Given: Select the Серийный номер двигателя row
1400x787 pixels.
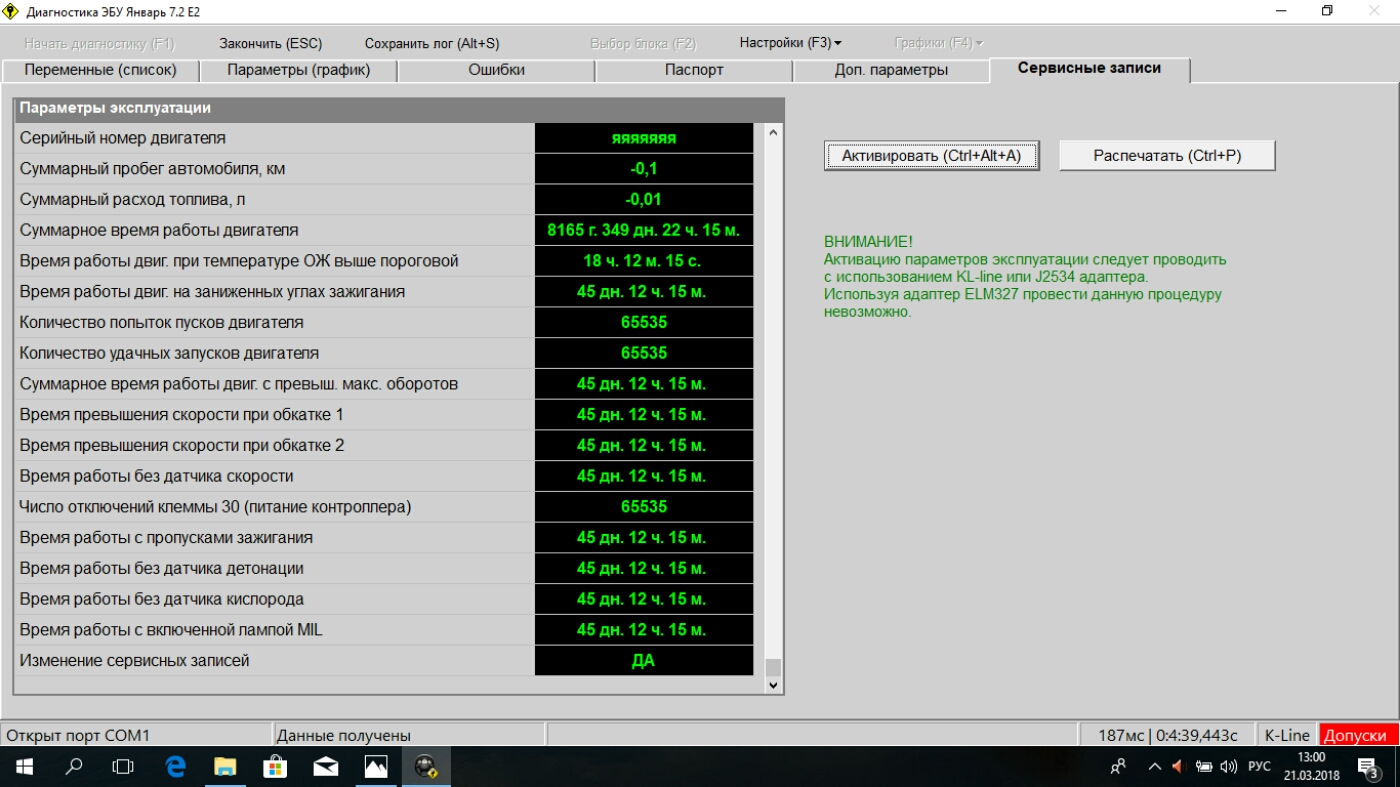Looking at the screenshot, I should (386, 138).
